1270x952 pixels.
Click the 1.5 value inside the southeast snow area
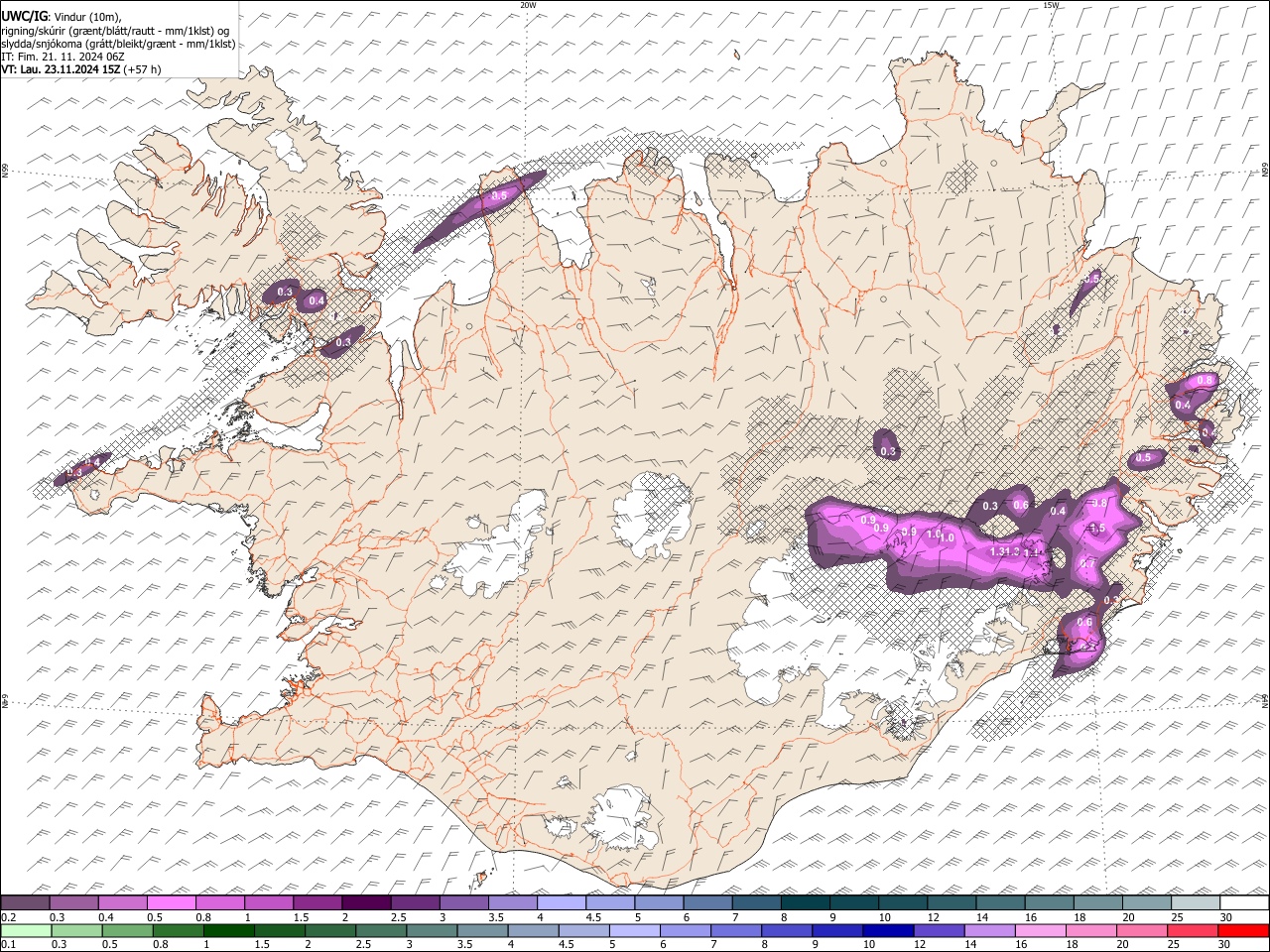pyautogui.click(x=1097, y=529)
